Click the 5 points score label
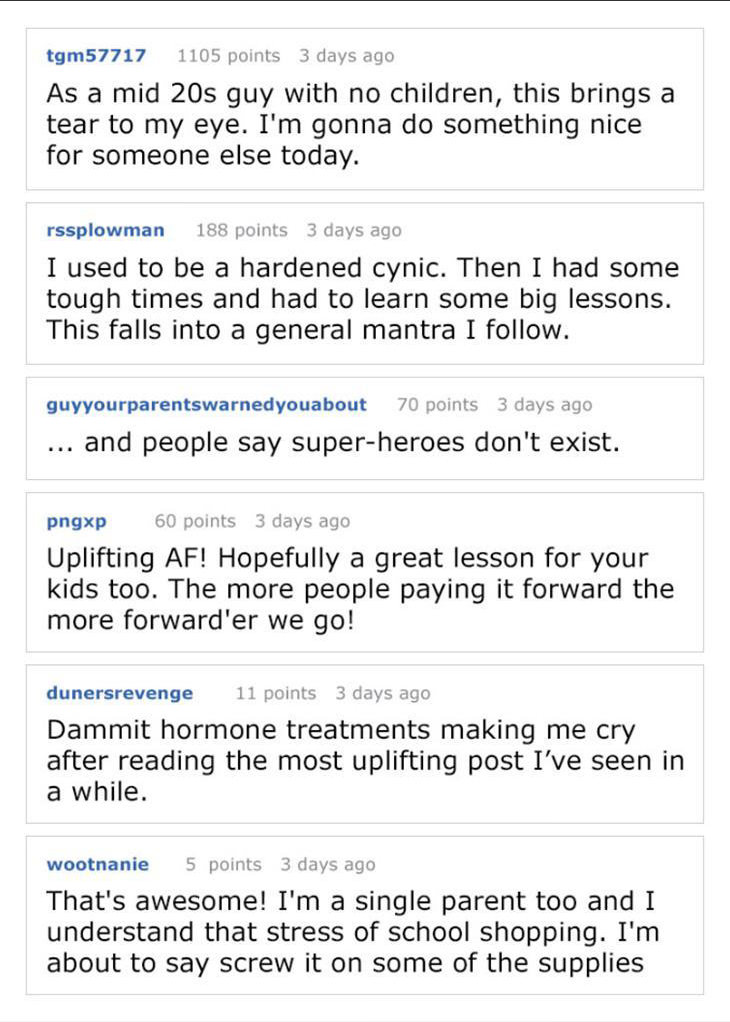Viewport: 730px width, 1022px height. point(224,864)
